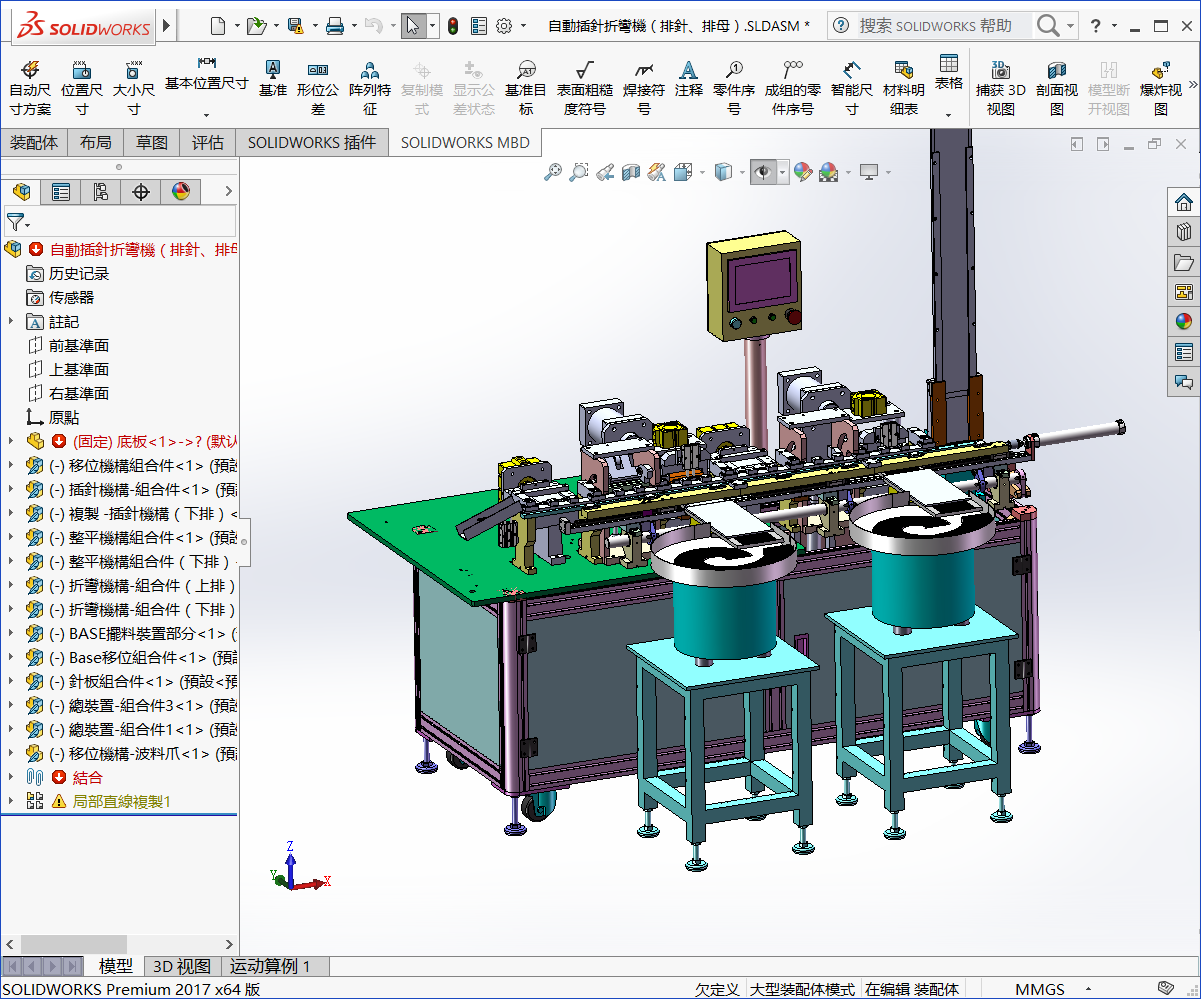Click the 自动尺寸方案 auto dimension scheme tool
This screenshot has width=1201, height=999.
[30, 87]
